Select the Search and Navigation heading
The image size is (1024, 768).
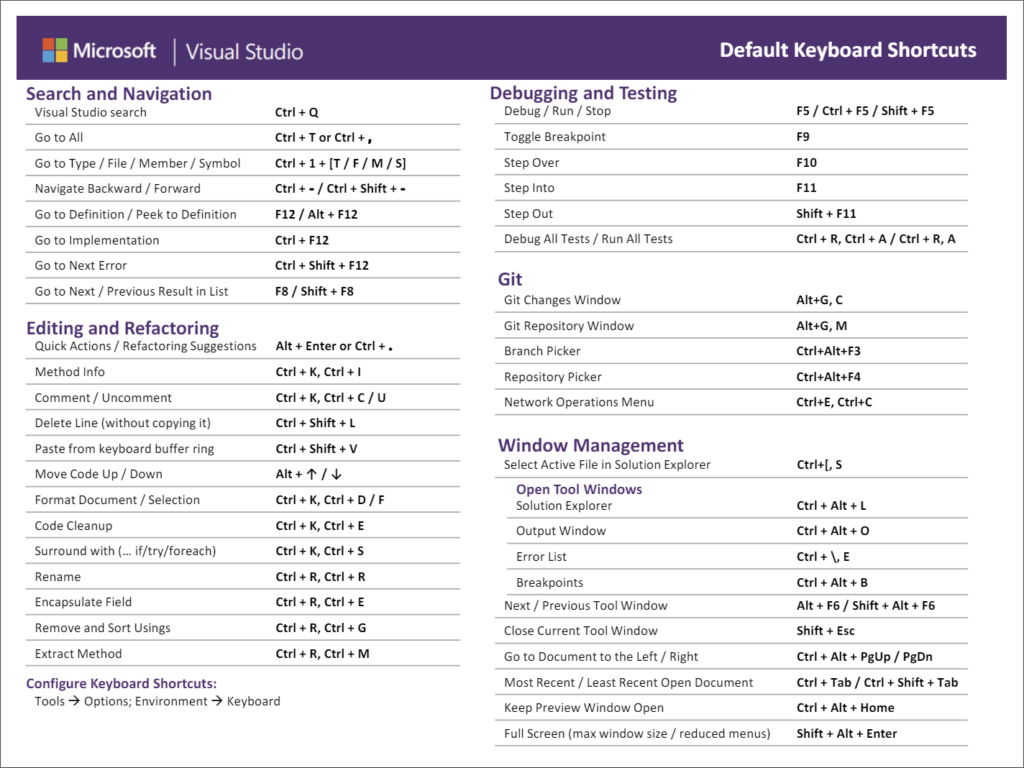(x=118, y=94)
